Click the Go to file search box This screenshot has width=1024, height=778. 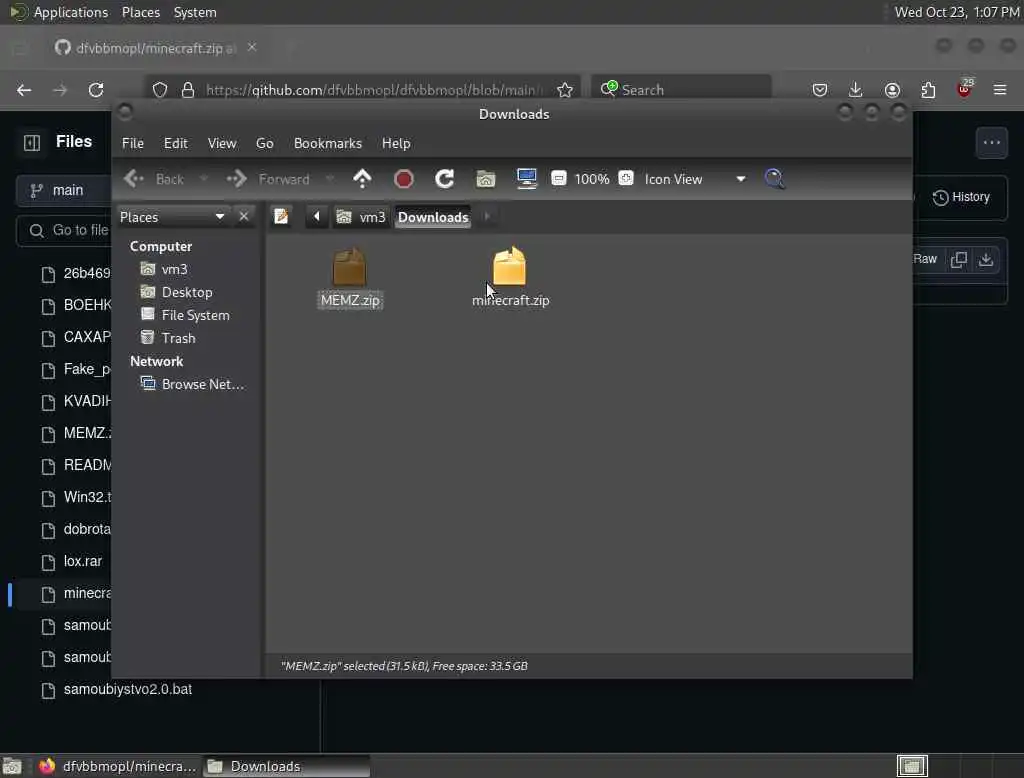(x=64, y=230)
